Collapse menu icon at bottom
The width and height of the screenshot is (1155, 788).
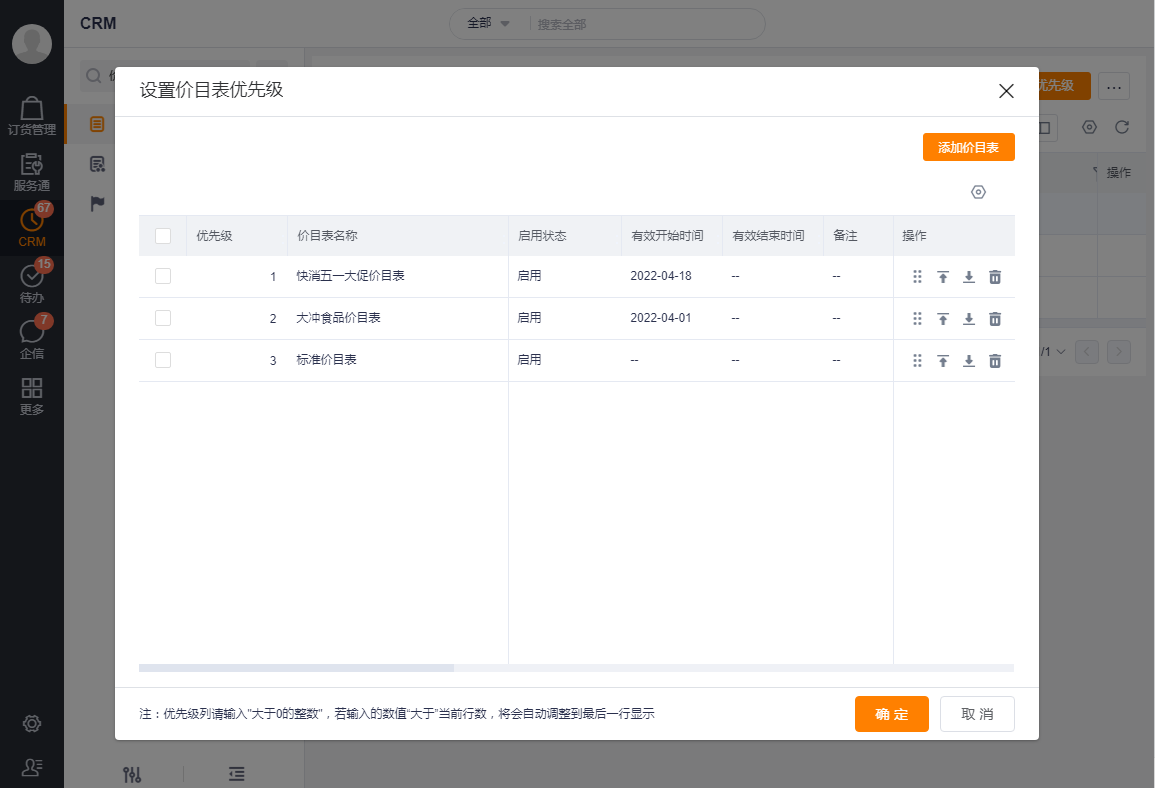point(236,774)
